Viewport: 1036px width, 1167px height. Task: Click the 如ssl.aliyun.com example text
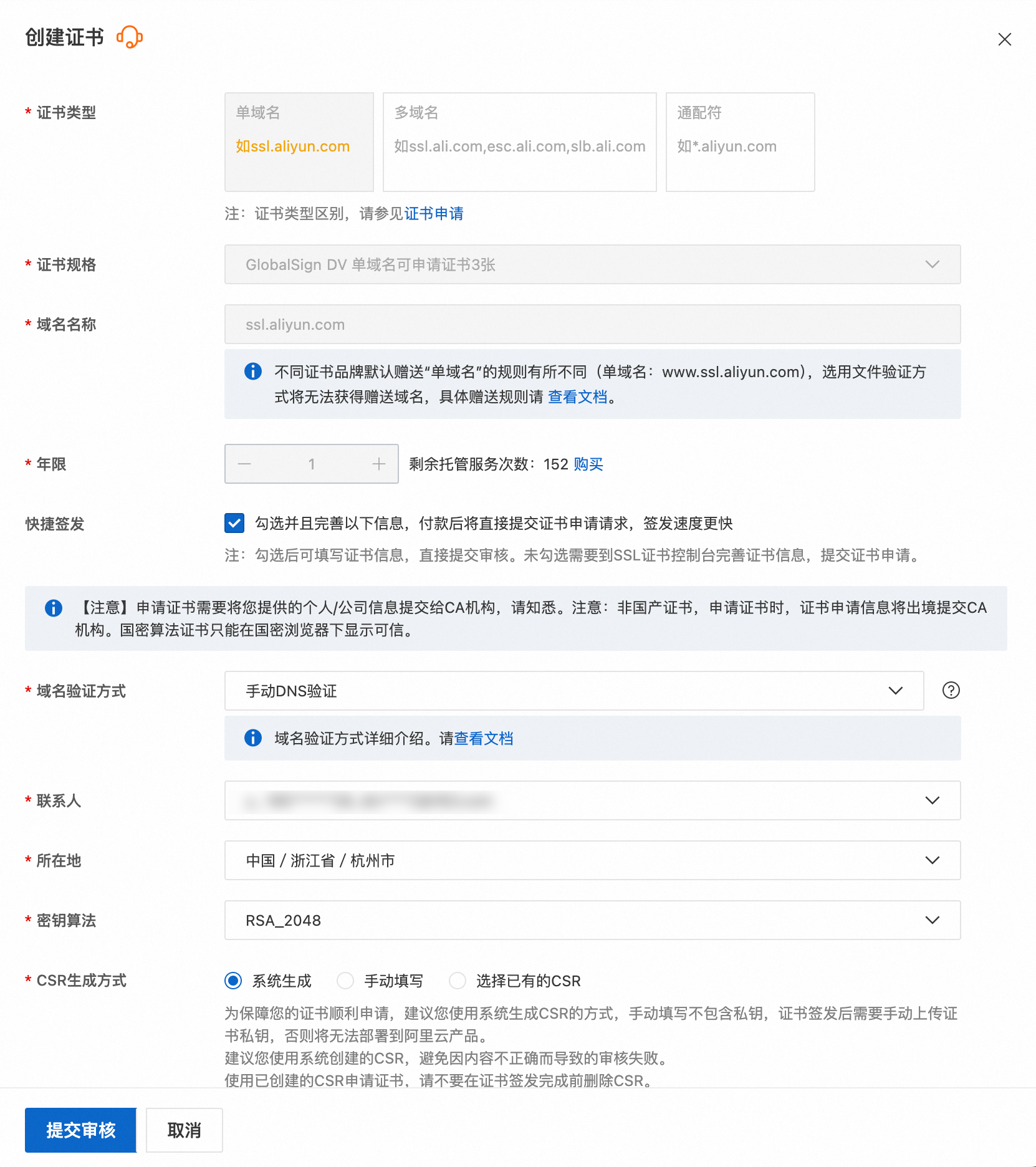(x=293, y=146)
